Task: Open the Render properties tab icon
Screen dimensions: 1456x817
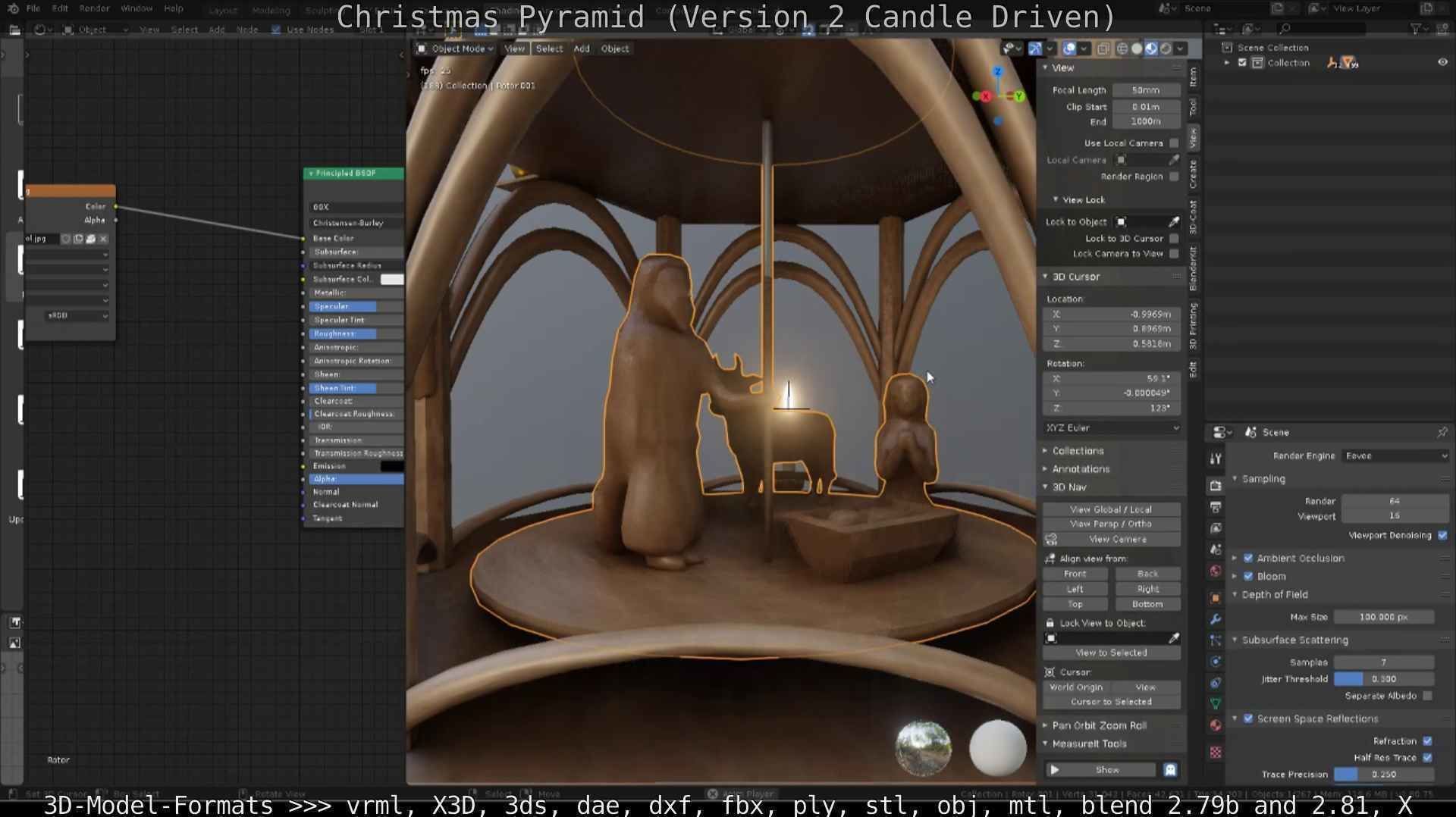Action: (x=1216, y=486)
